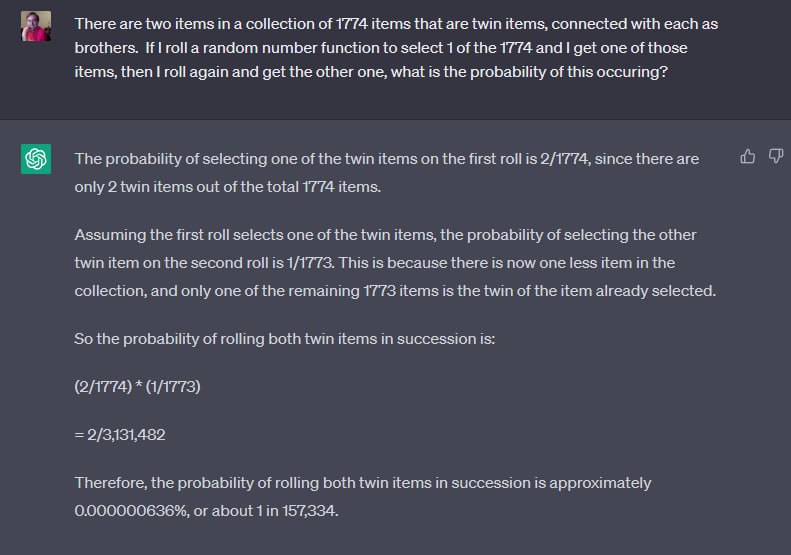791x555 pixels.
Task: Click the text '1 in 157,334'
Action: [296, 511]
